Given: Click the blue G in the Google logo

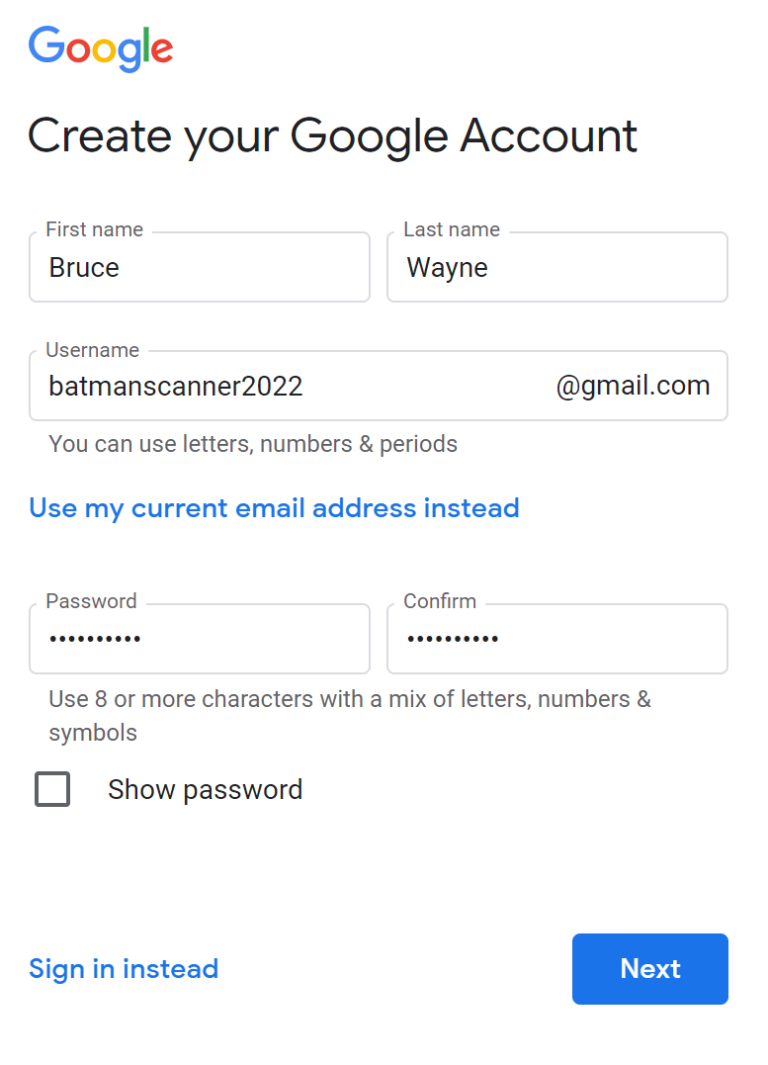Looking at the screenshot, I should [45, 45].
